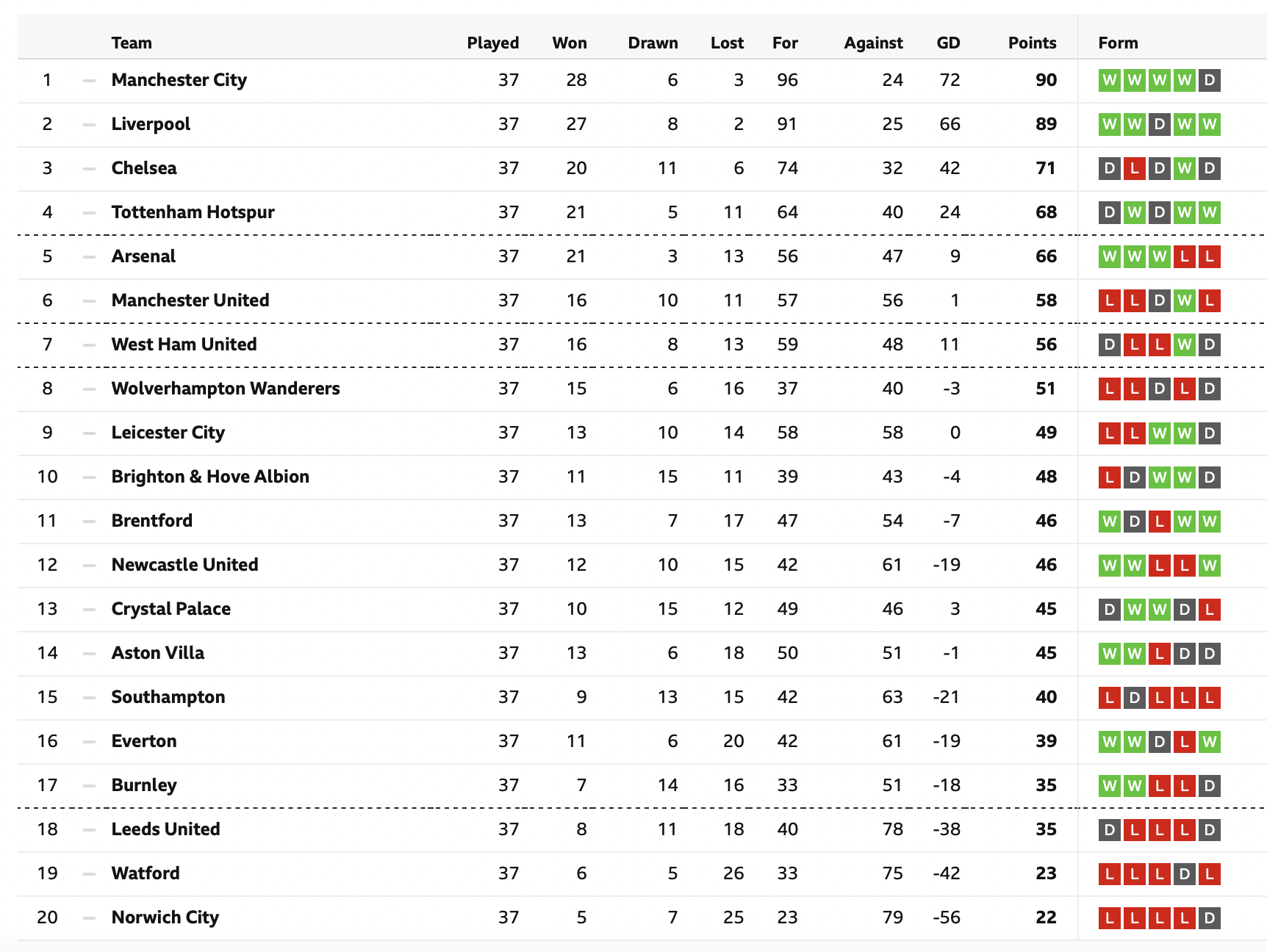Image resolution: width=1267 pixels, height=952 pixels.
Task: Open the Manchester City team link
Action: click(x=179, y=80)
